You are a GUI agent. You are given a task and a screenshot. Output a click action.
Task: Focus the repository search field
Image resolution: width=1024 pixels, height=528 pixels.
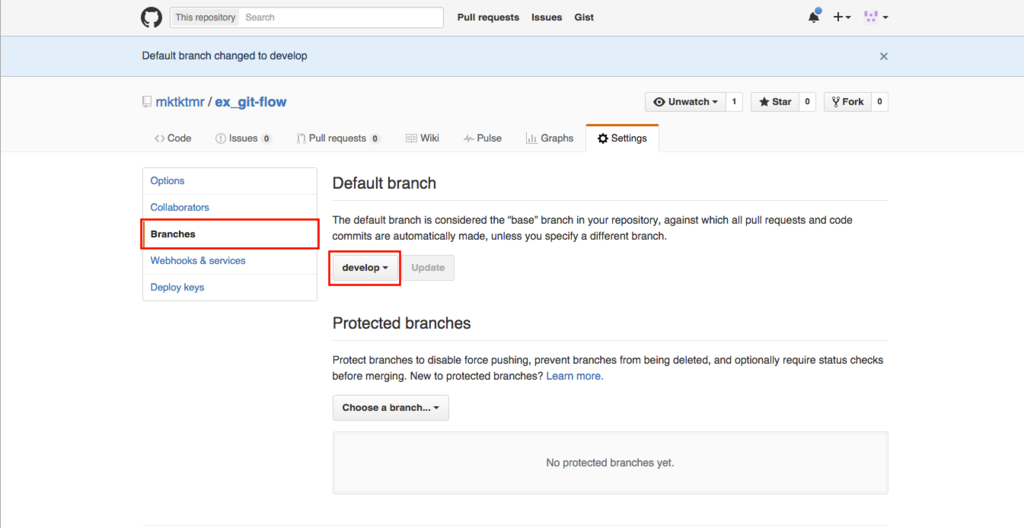342,18
